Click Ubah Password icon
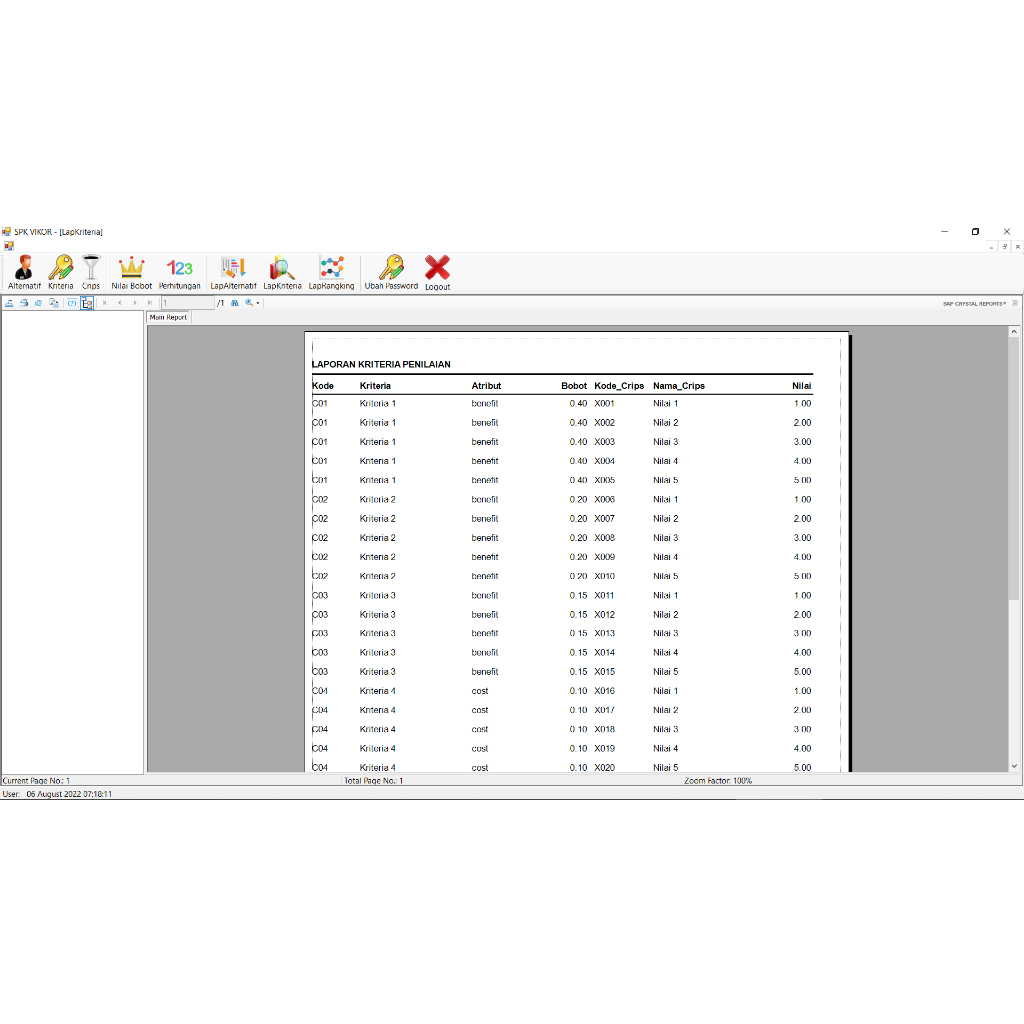1024x1024 pixels. click(x=391, y=272)
